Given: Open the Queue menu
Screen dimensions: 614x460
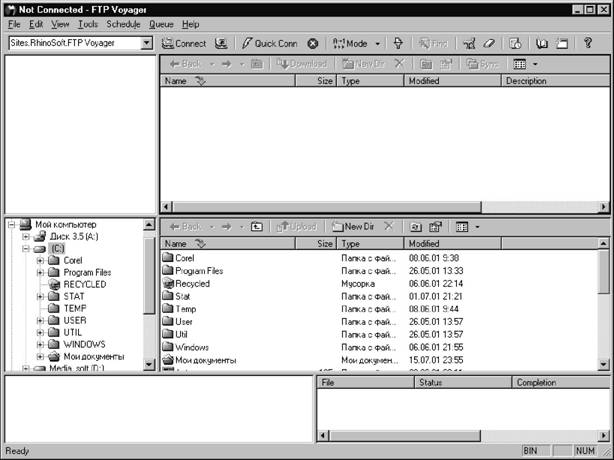Looking at the screenshot, I should coord(161,23).
